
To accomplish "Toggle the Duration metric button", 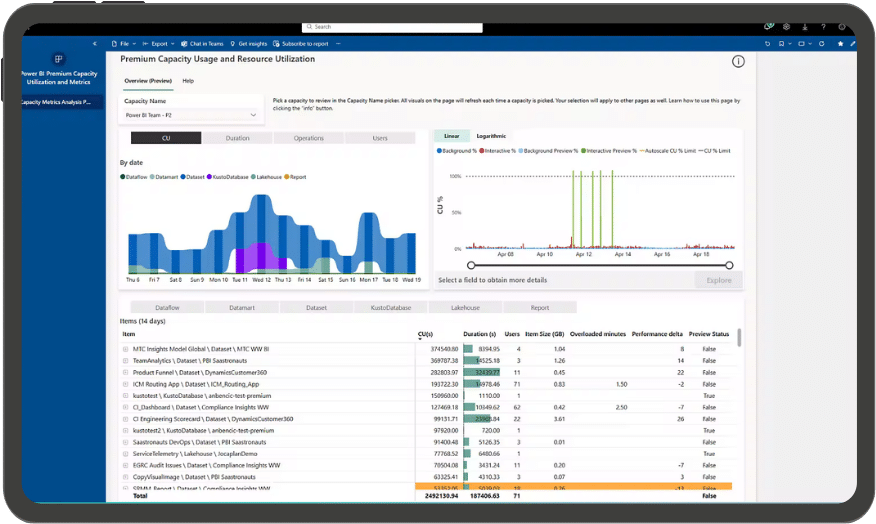I will [237, 138].
